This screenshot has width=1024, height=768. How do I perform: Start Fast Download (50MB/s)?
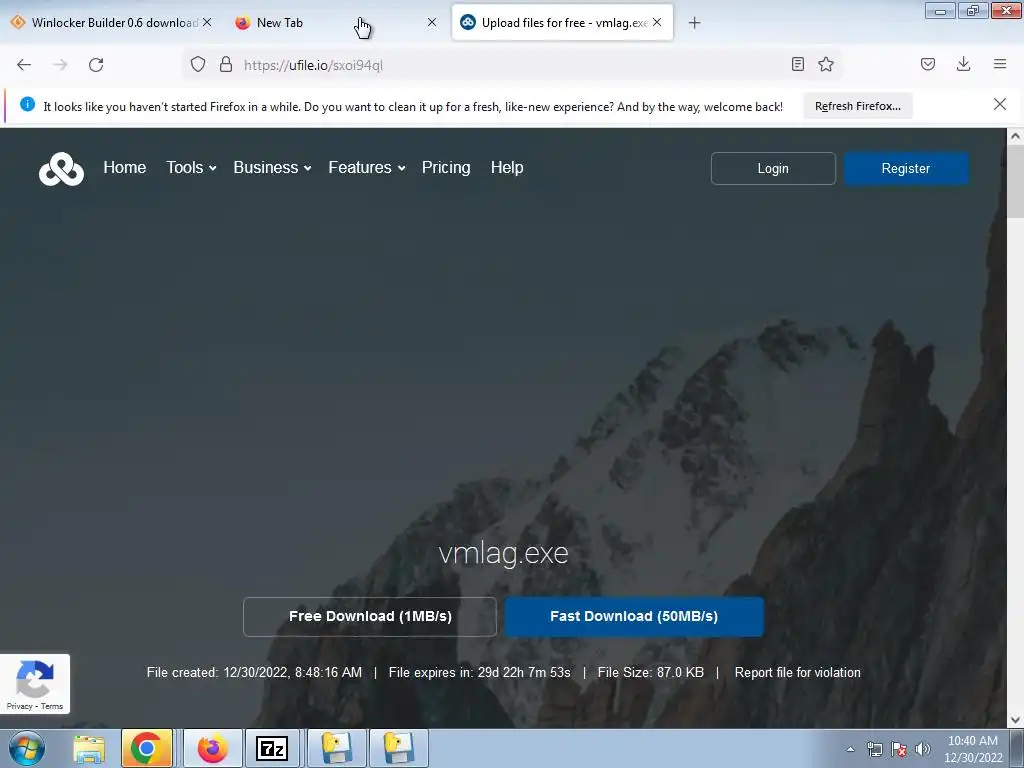633,616
